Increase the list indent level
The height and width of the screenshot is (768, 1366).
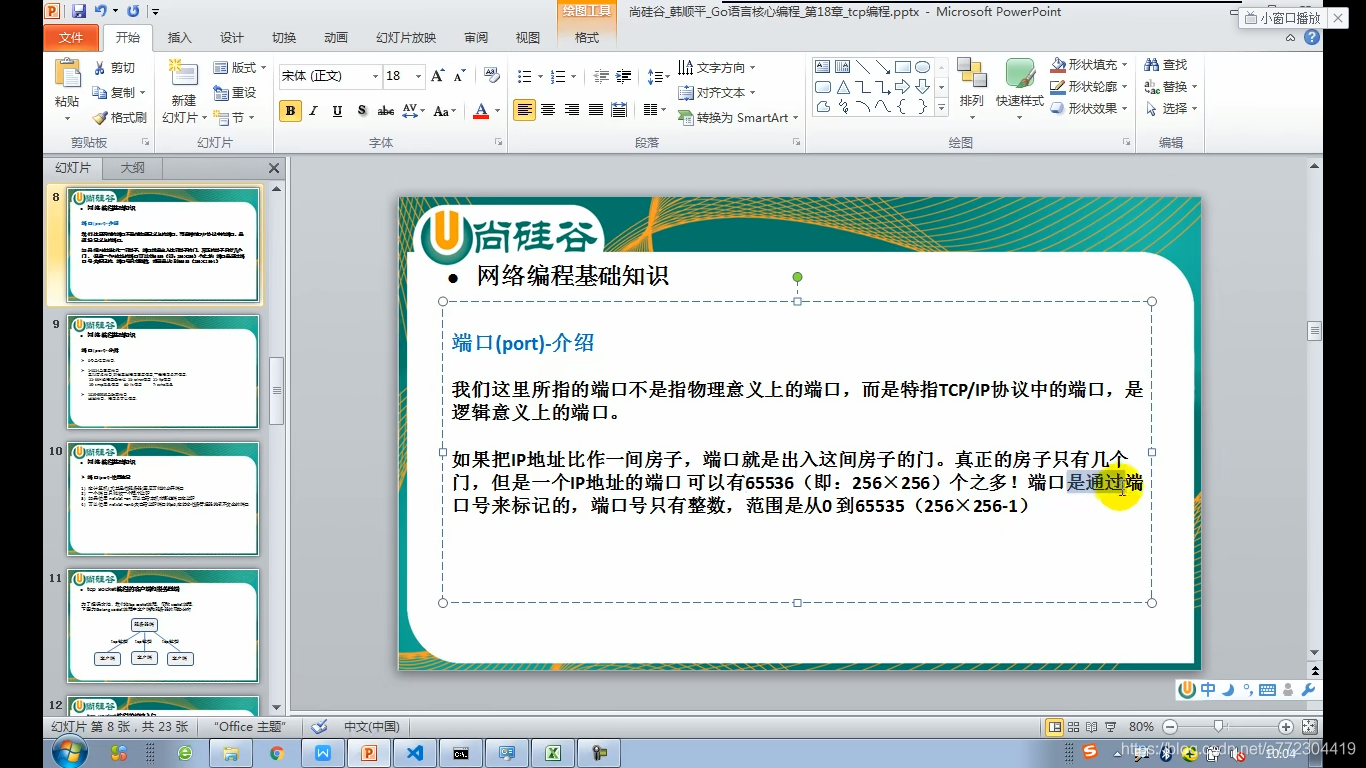623,76
